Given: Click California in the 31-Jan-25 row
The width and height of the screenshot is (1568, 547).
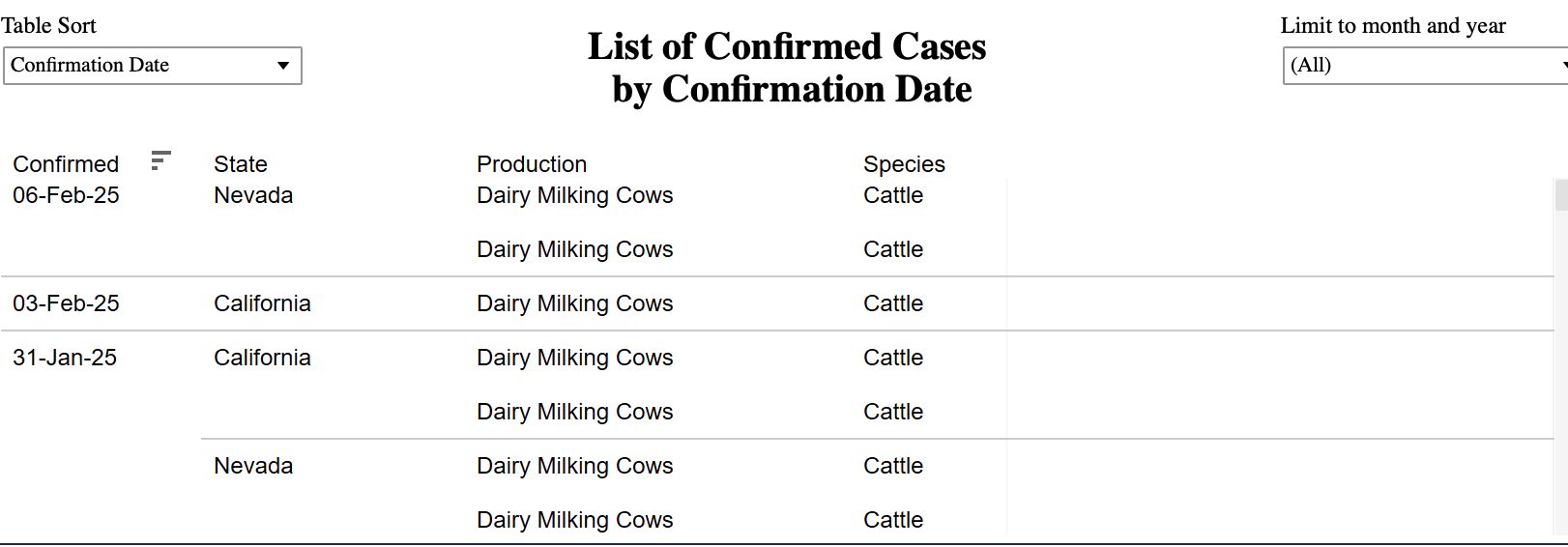Looking at the screenshot, I should tap(262, 358).
